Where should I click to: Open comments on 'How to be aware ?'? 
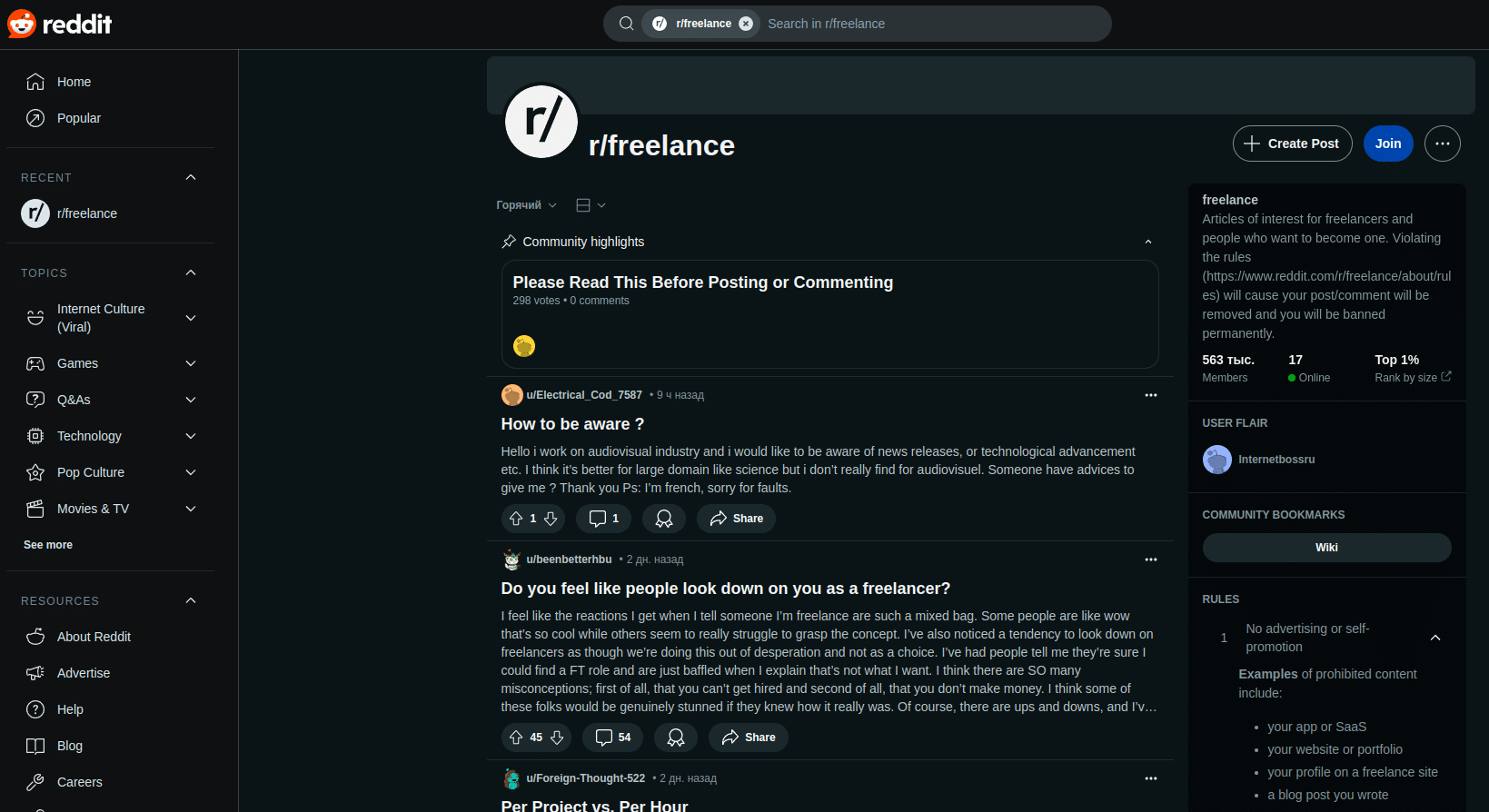click(603, 519)
